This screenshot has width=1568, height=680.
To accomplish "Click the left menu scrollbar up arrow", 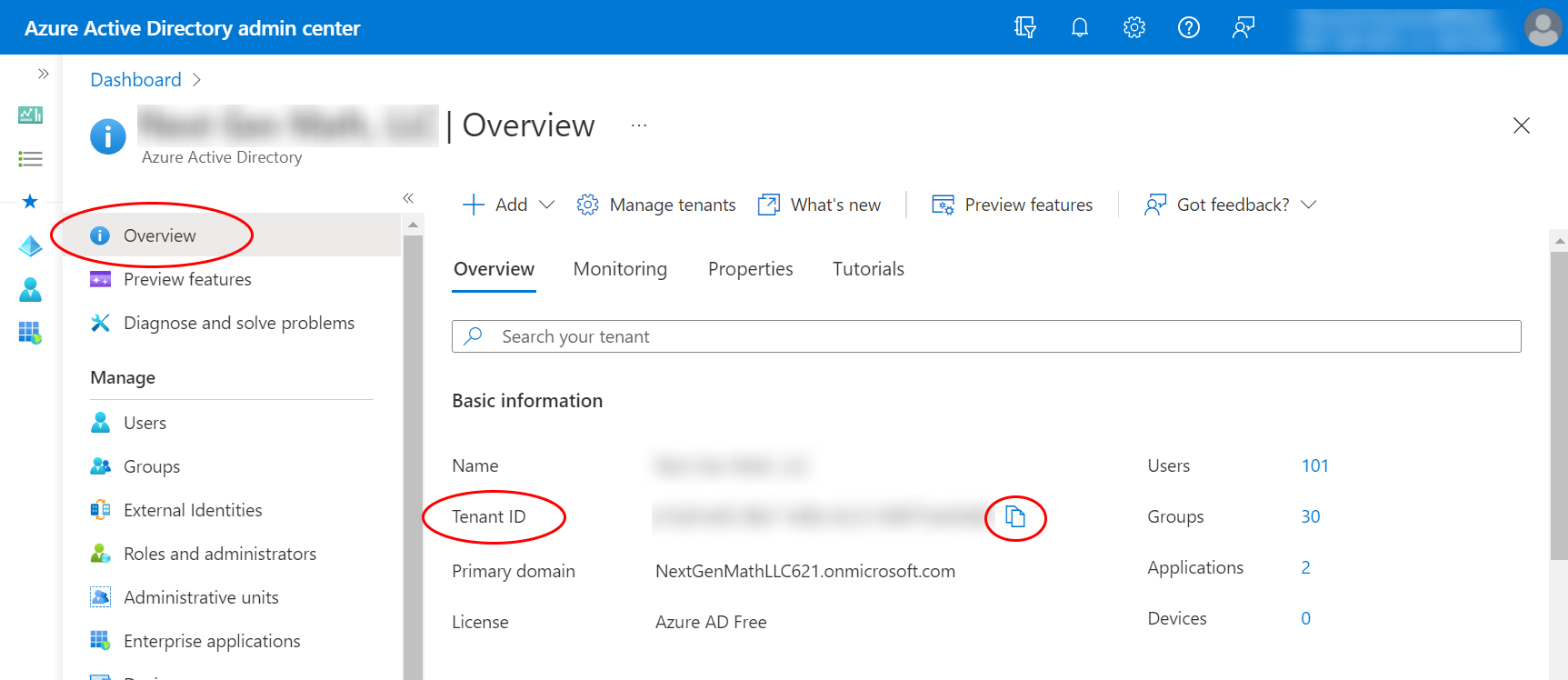I will [x=413, y=225].
